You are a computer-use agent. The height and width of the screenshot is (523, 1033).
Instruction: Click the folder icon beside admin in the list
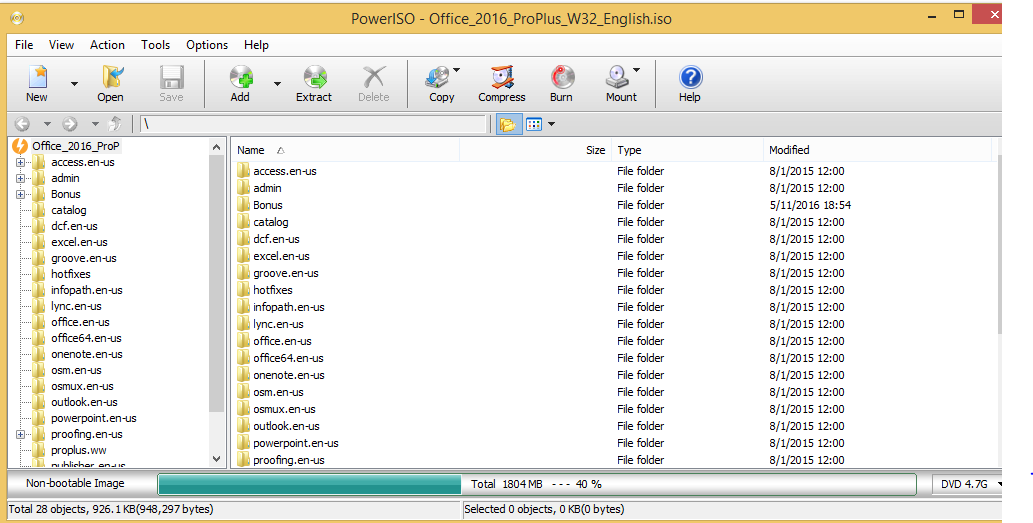[x=244, y=188]
